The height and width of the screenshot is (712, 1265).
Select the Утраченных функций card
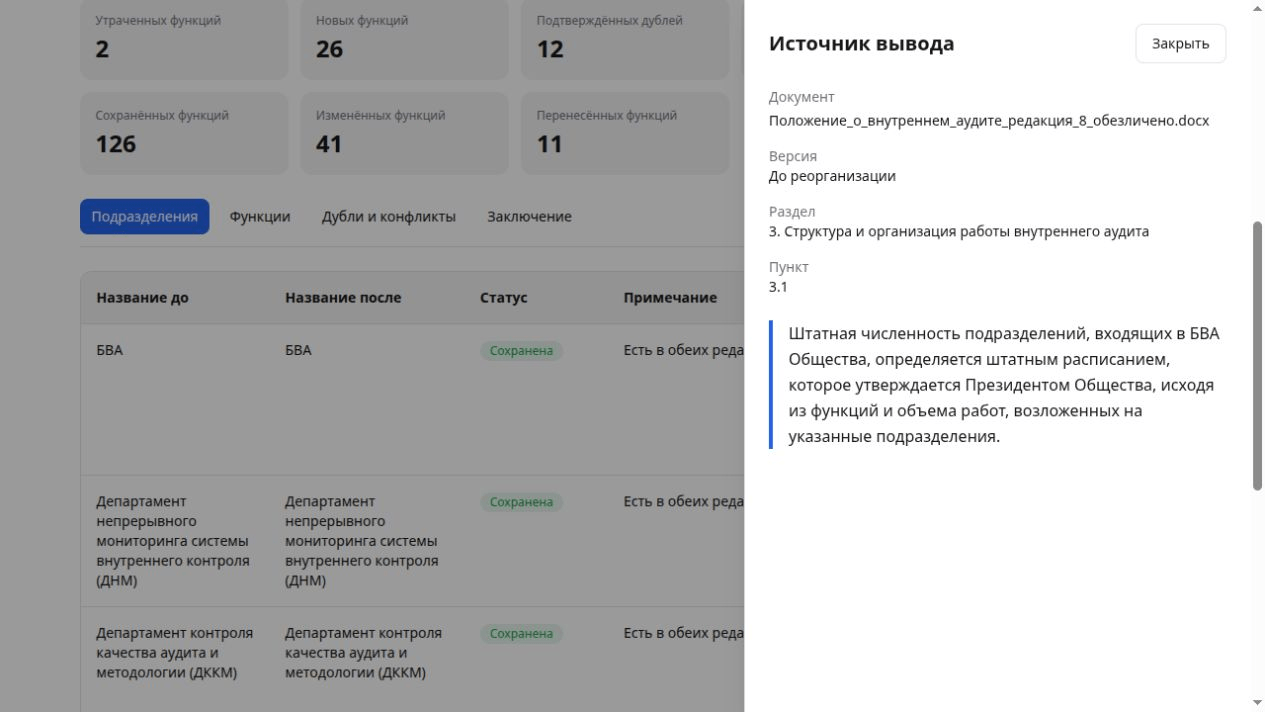184,38
